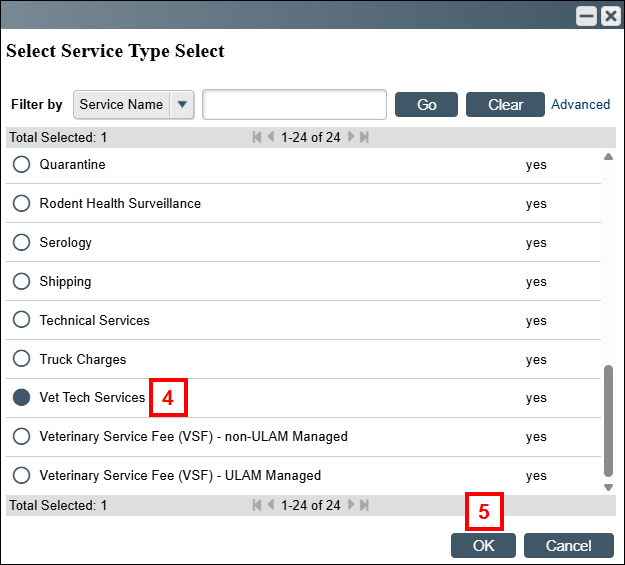This screenshot has width=625, height=565.
Task: Click 'yes' value in Vet Tech Services row
Action: pyautogui.click(x=536, y=398)
